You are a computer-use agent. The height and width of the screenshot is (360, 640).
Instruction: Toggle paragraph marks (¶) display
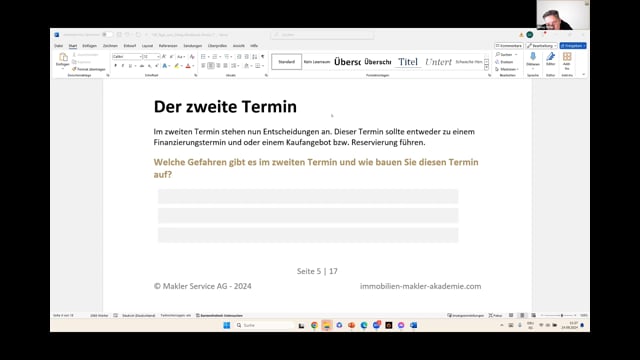[x=262, y=57]
